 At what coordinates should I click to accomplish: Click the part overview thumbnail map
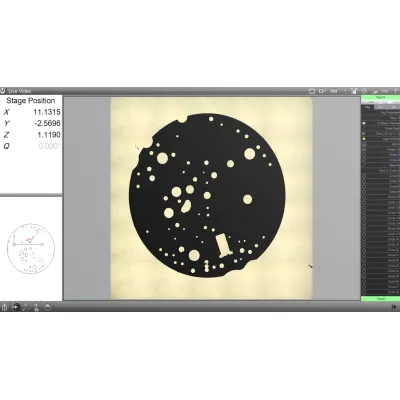(x=31, y=248)
